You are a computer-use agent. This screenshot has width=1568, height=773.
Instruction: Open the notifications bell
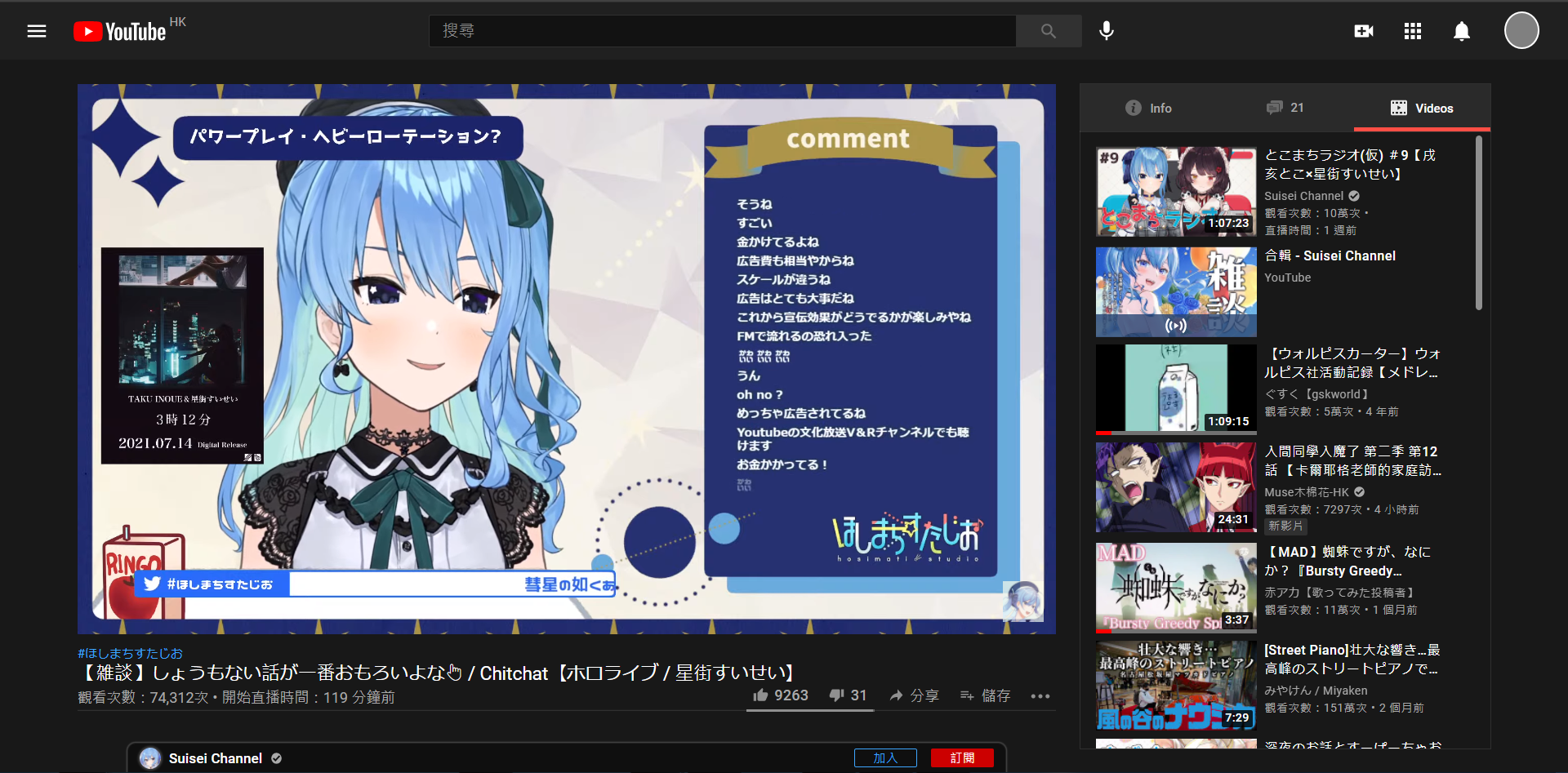click(1461, 31)
